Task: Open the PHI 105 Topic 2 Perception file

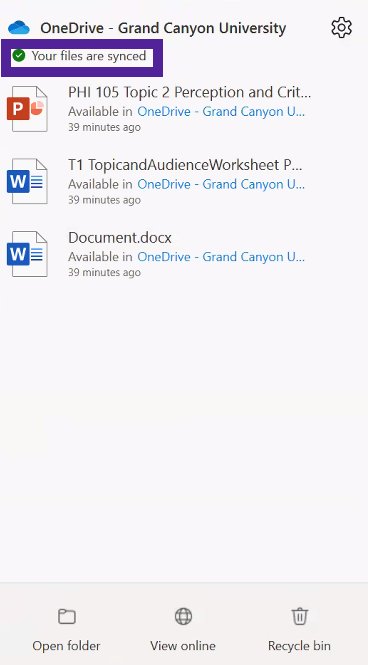Action: tap(190, 92)
